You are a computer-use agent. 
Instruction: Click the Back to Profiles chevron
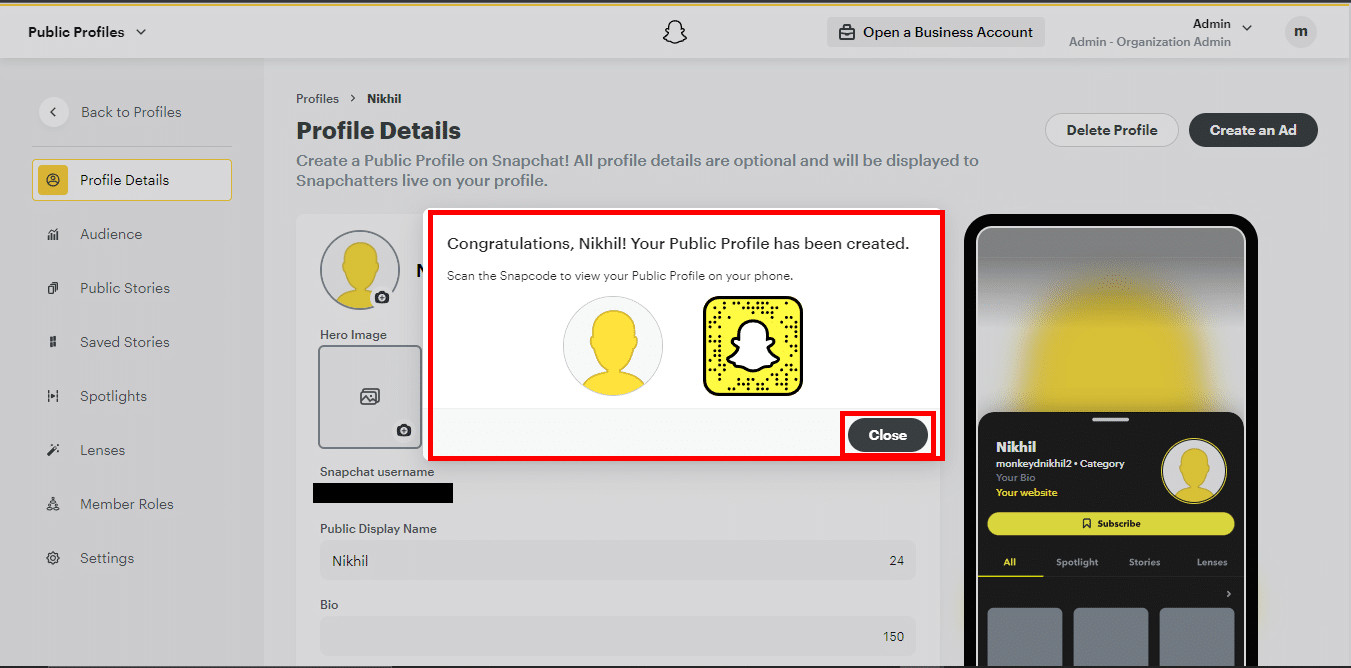coord(54,112)
